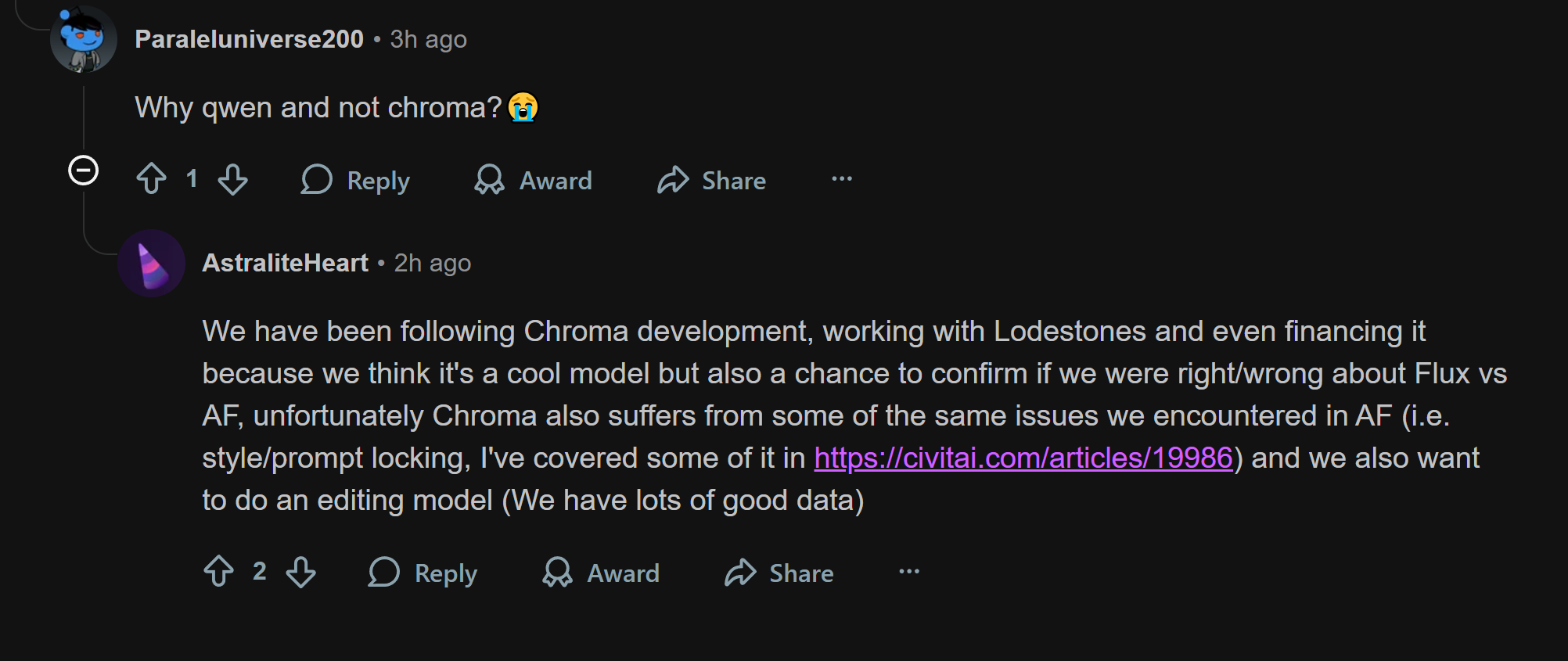
Task: Give award to Paraleluniverse200's comment
Action: point(534,180)
